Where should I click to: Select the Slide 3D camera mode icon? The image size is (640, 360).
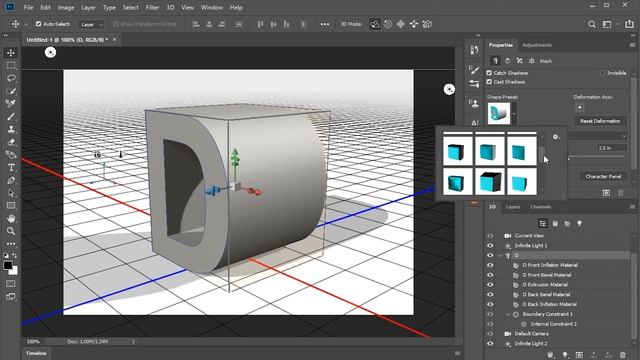click(x=414, y=24)
